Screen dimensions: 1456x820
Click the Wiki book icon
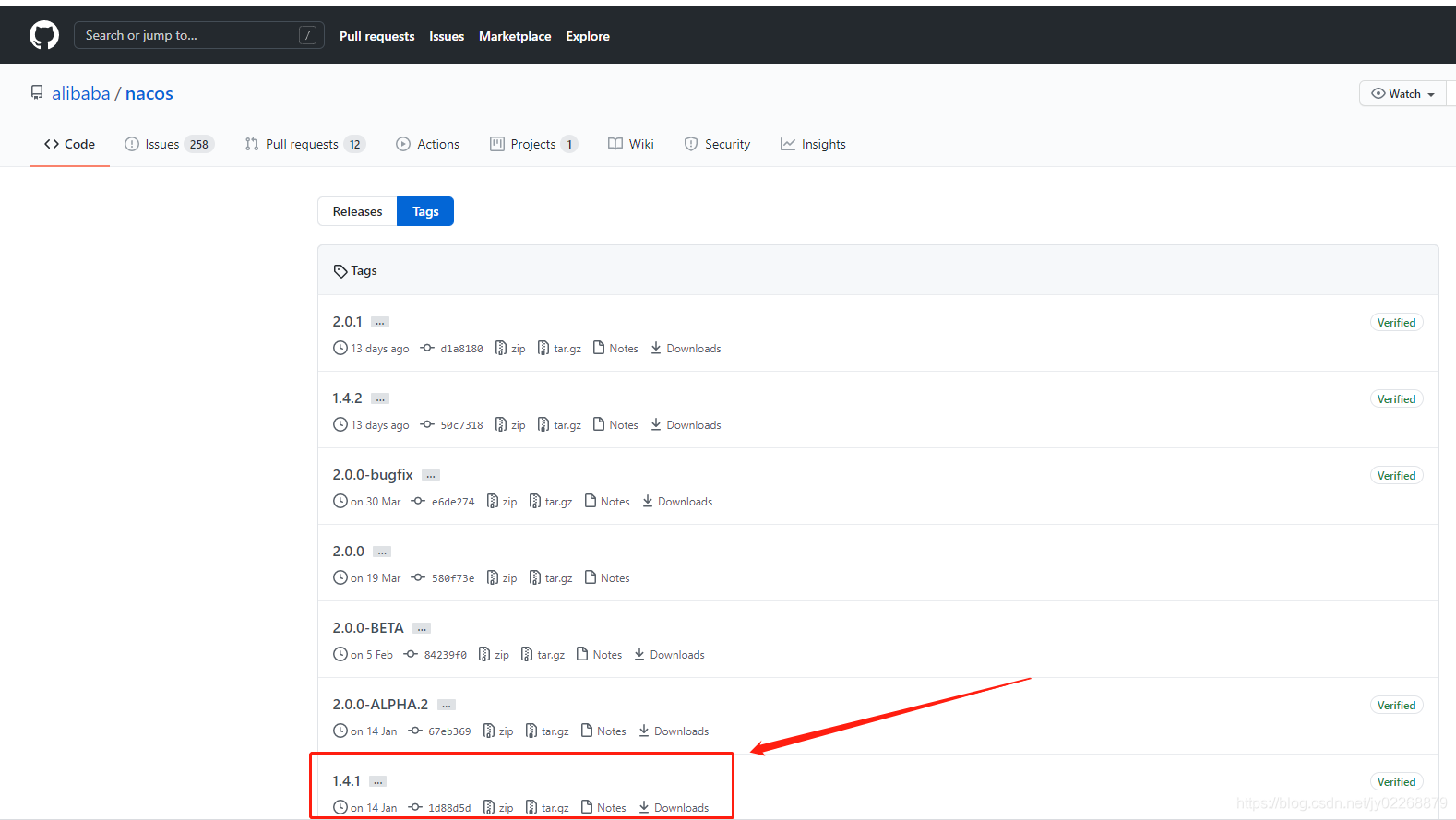pos(615,144)
